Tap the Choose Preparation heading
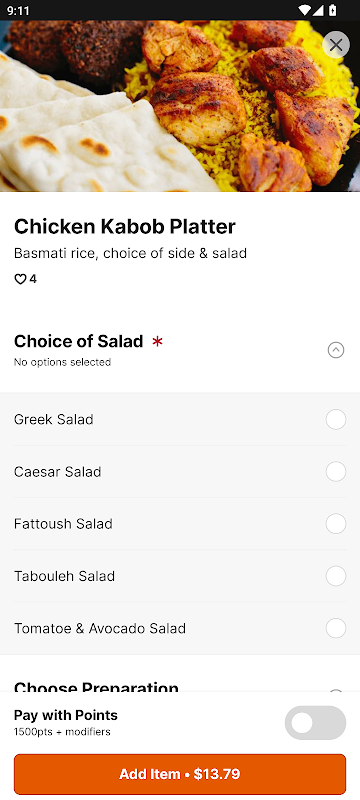360x800 pixels. 96,687
